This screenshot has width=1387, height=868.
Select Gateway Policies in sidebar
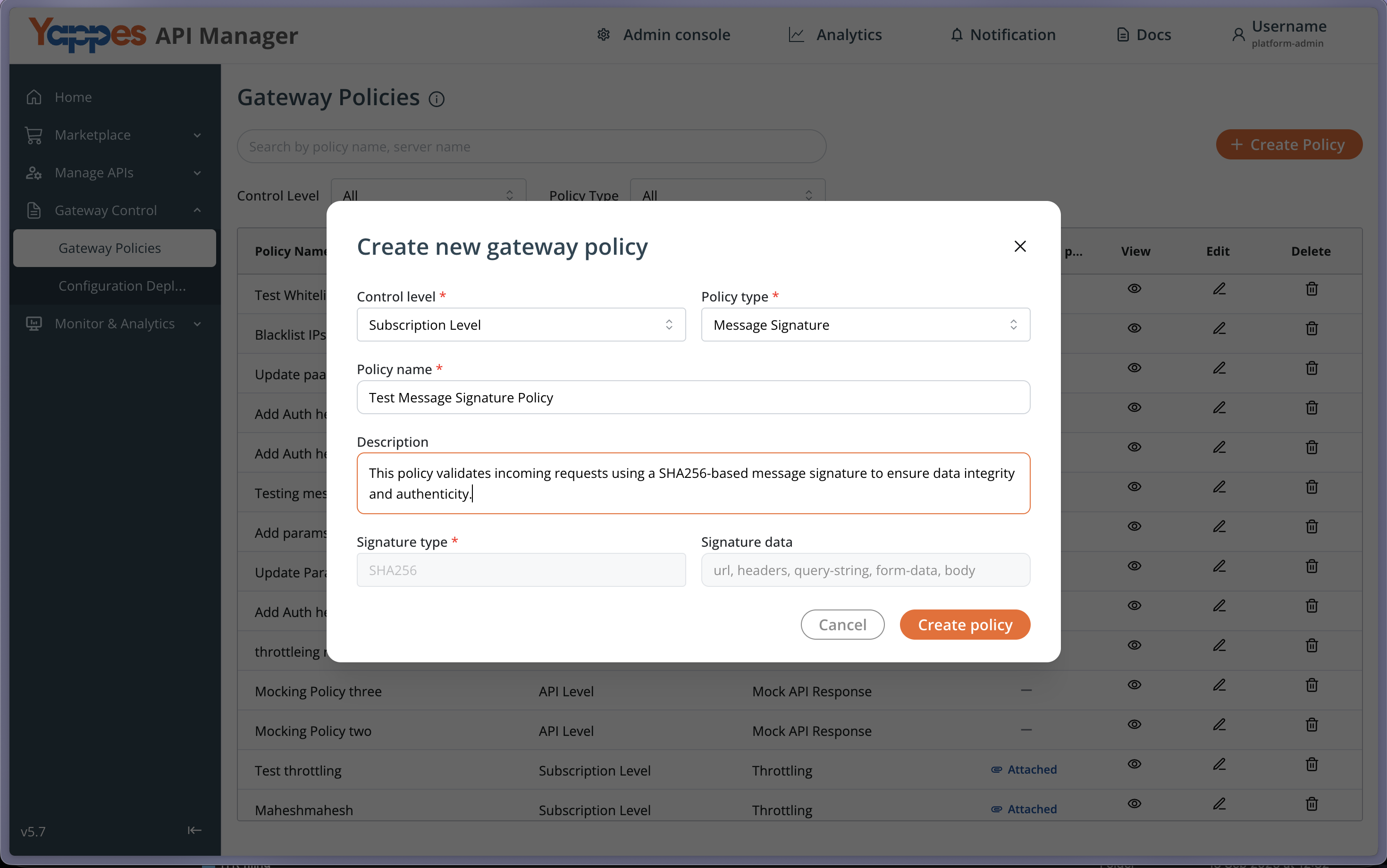(x=115, y=248)
